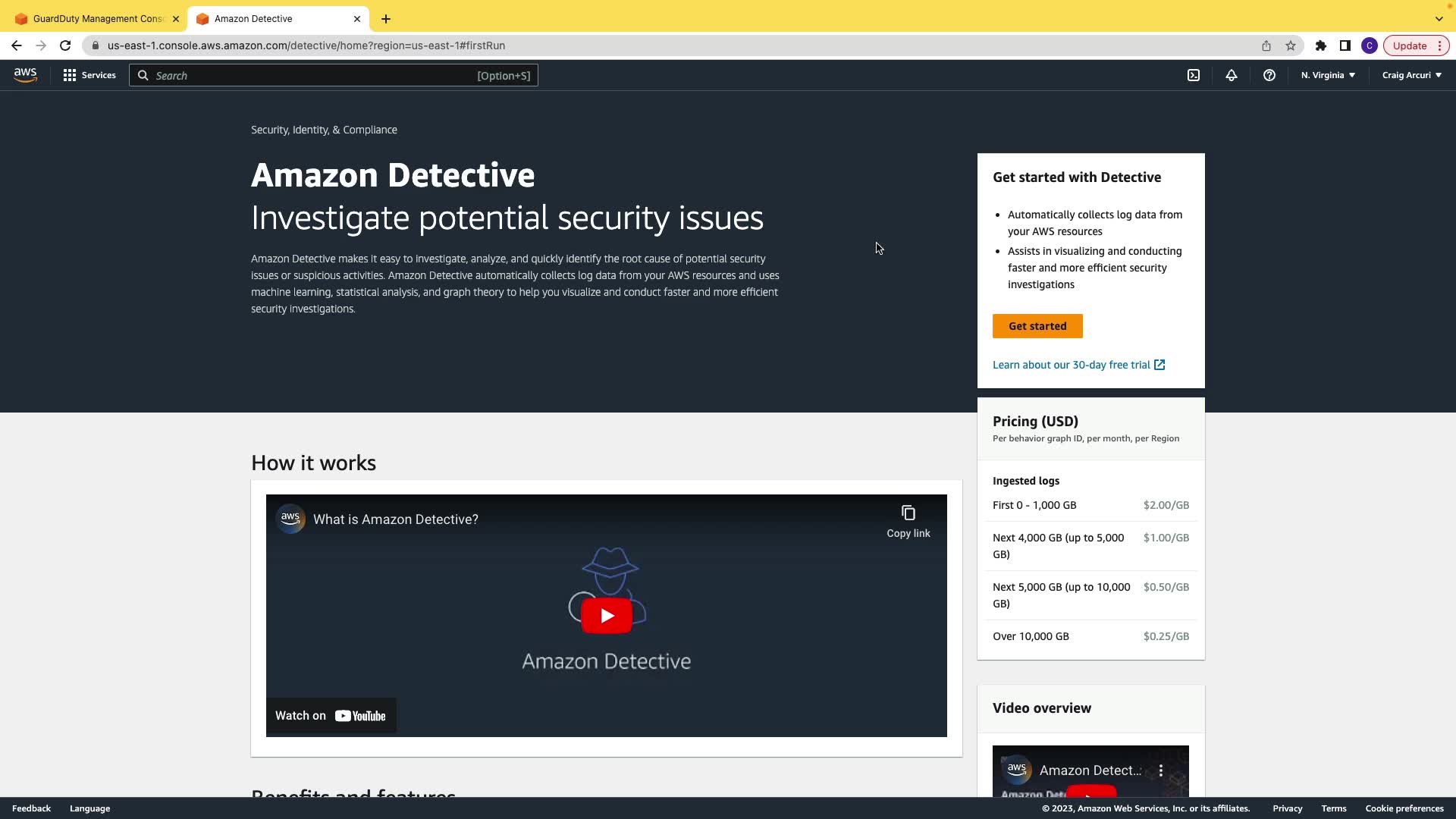This screenshot has height=819, width=1456.
Task: Open the help question mark icon
Action: click(1269, 75)
